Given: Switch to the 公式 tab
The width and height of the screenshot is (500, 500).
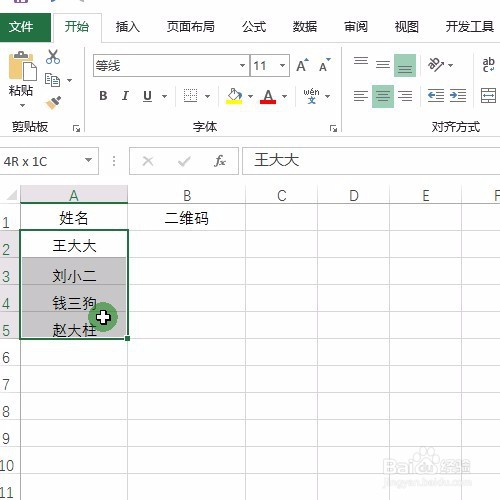Looking at the screenshot, I should [254, 27].
